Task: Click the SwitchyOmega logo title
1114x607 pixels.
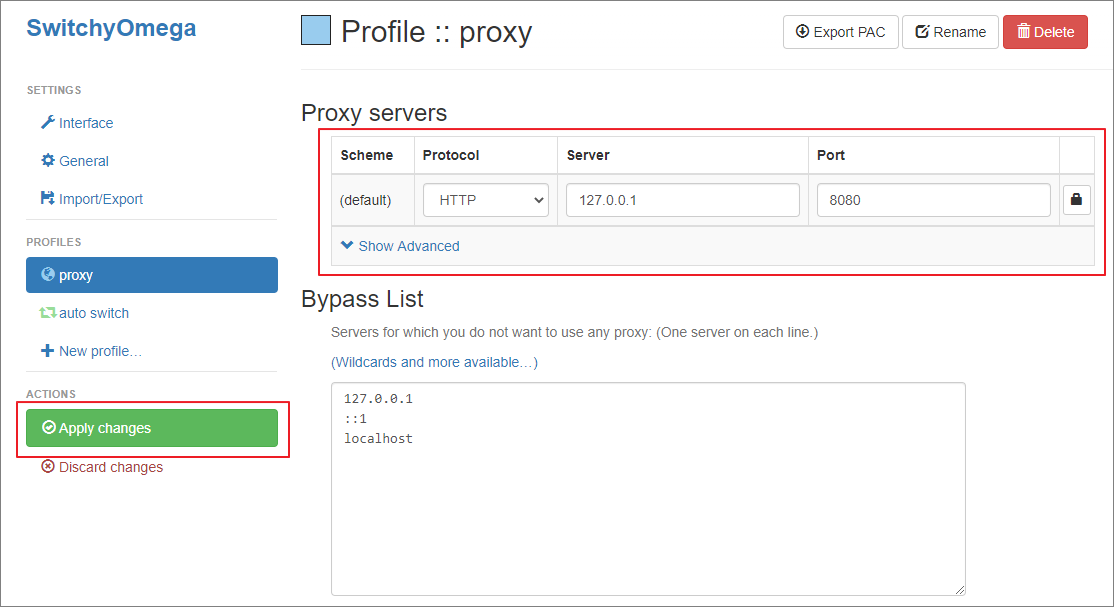Action: [x=111, y=28]
